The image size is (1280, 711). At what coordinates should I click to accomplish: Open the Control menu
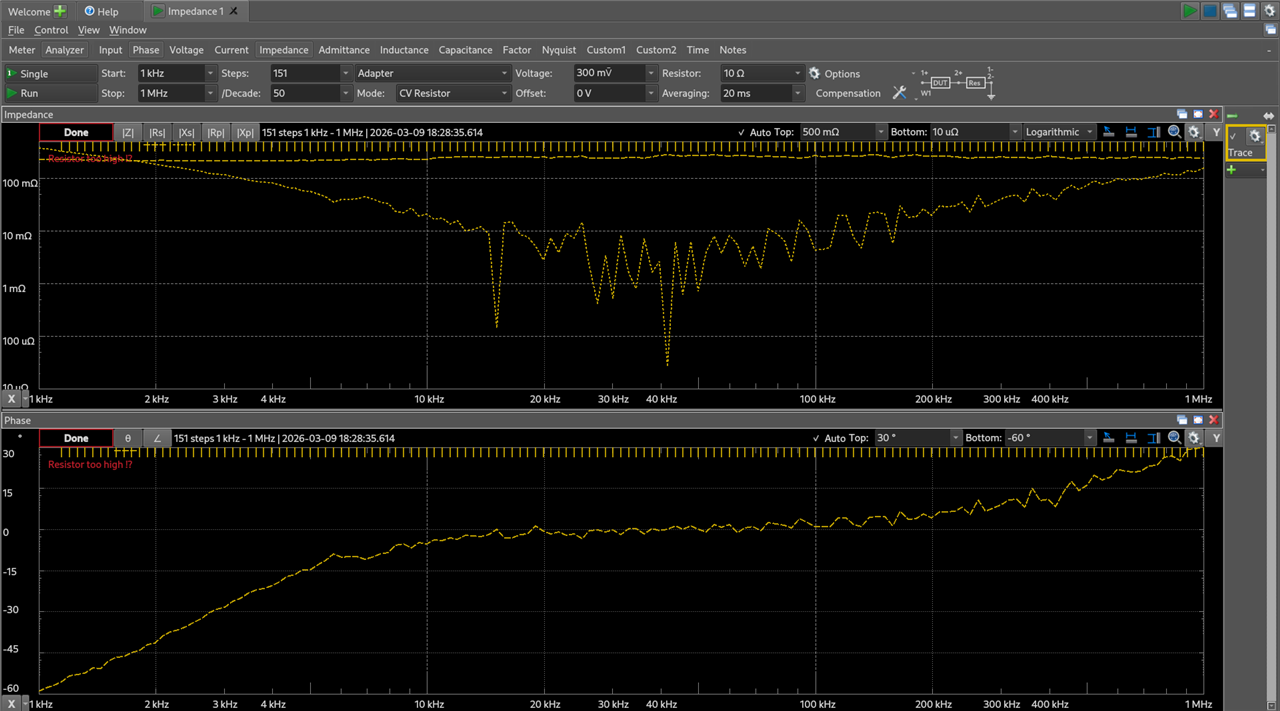point(51,30)
